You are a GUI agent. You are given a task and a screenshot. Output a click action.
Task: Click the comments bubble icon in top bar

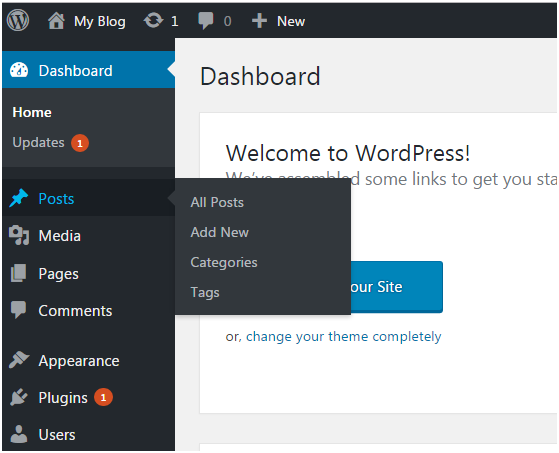pos(206,21)
